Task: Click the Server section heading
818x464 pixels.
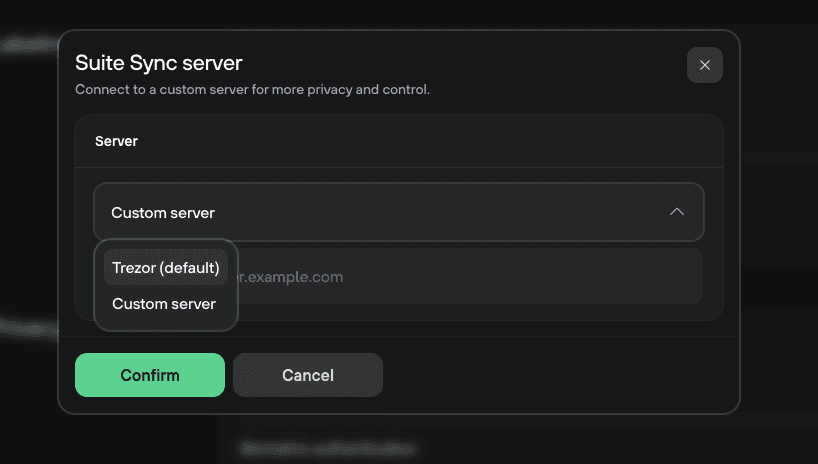Action: pos(116,141)
